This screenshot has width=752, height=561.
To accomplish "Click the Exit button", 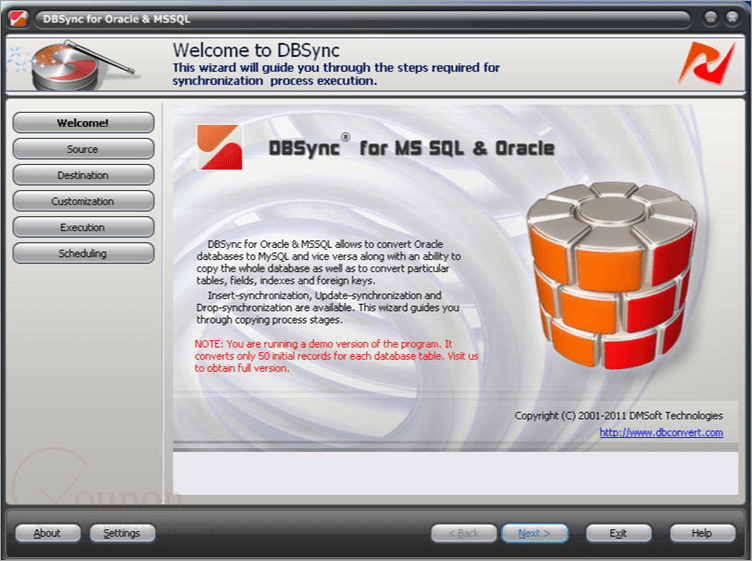I will (x=619, y=533).
